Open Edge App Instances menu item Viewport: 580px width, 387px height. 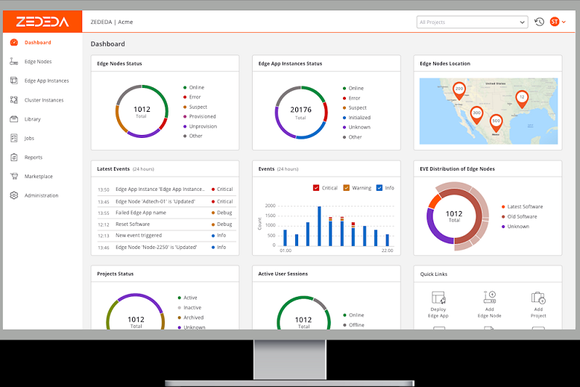pos(47,81)
